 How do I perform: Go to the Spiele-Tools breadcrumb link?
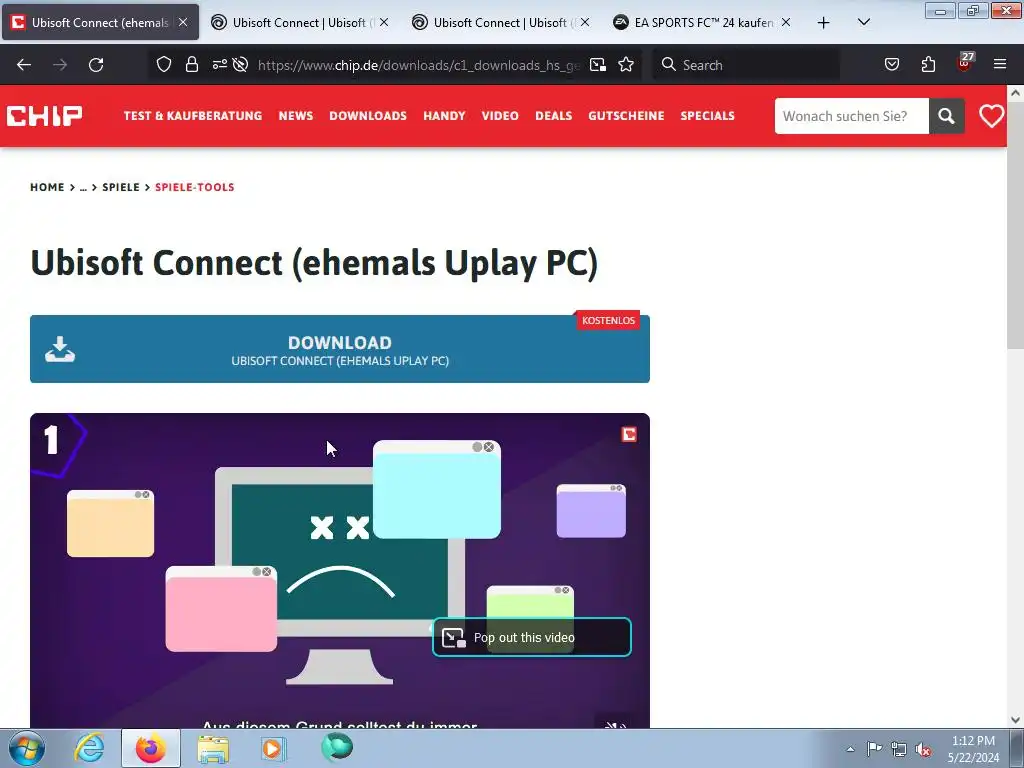[195, 187]
